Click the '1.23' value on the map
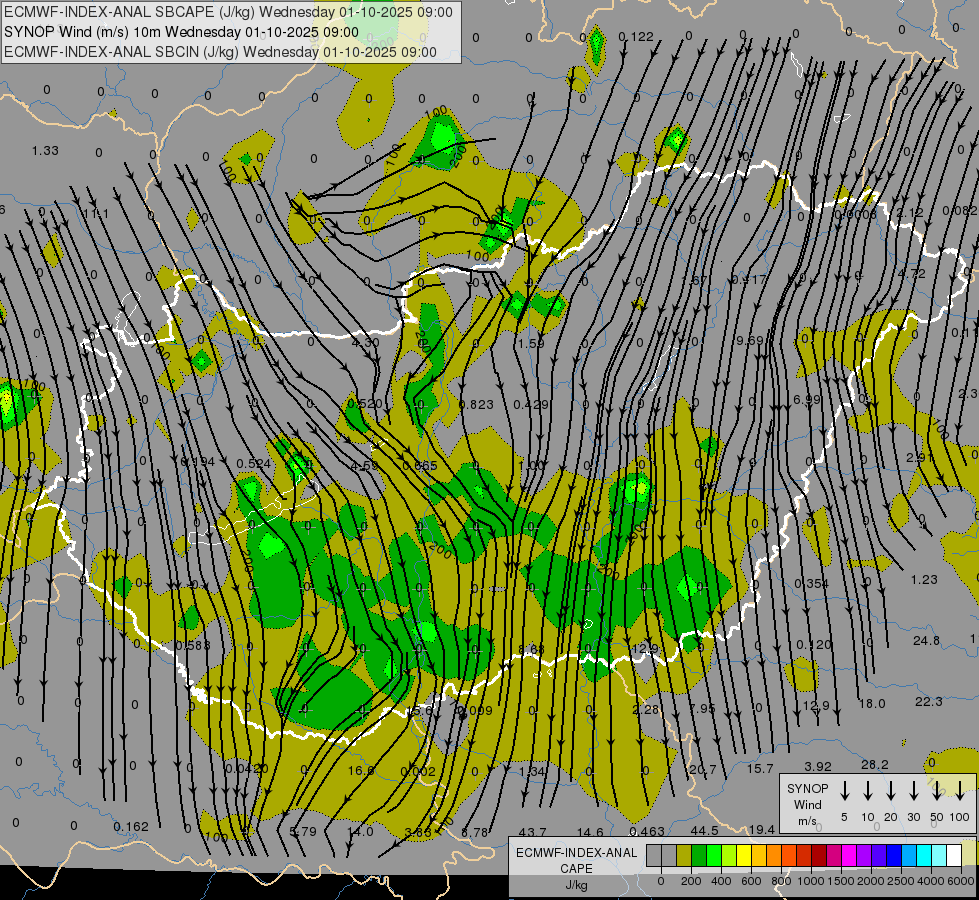The image size is (979, 900). (924, 580)
